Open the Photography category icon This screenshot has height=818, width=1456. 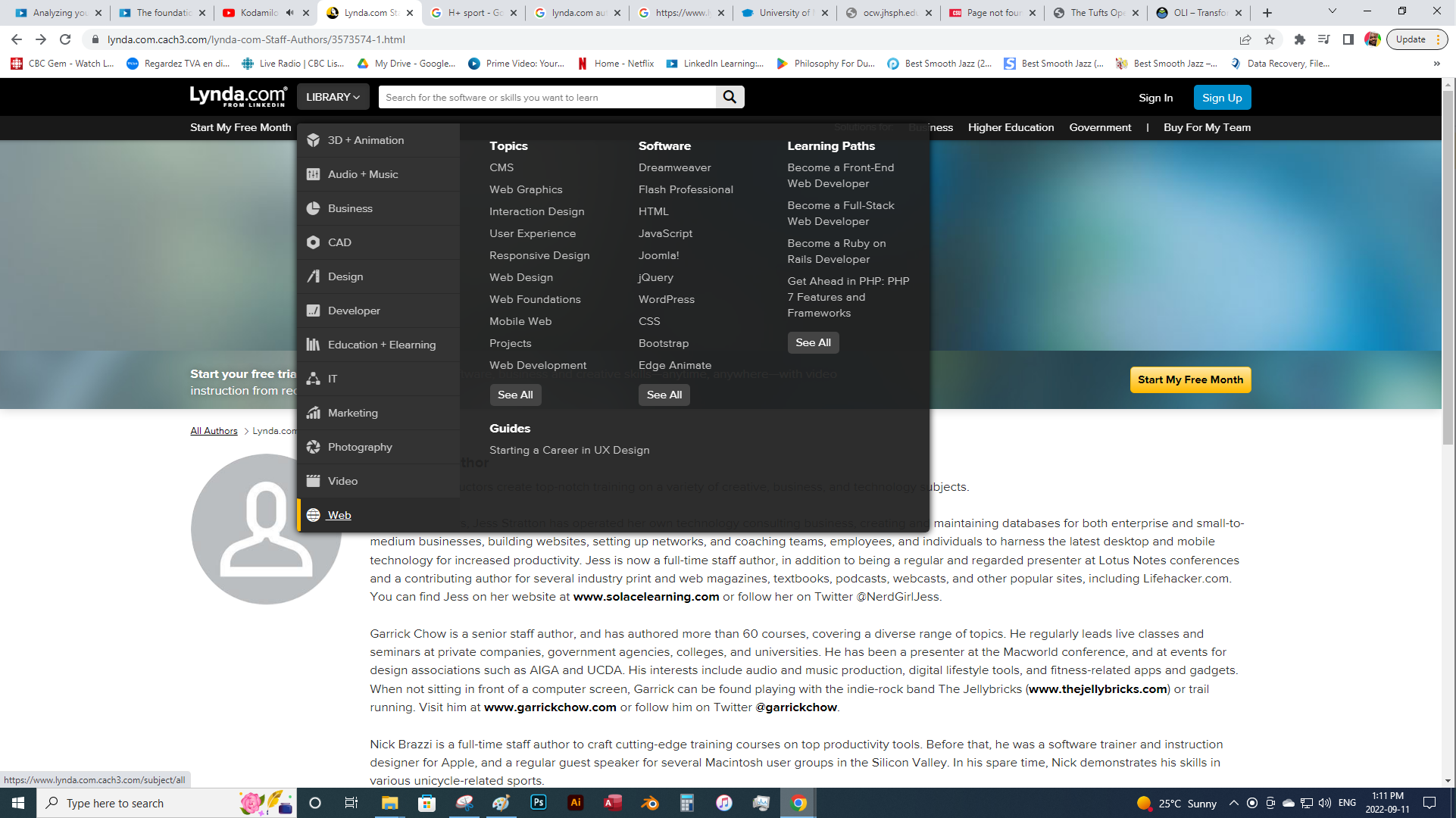(x=313, y=447)
